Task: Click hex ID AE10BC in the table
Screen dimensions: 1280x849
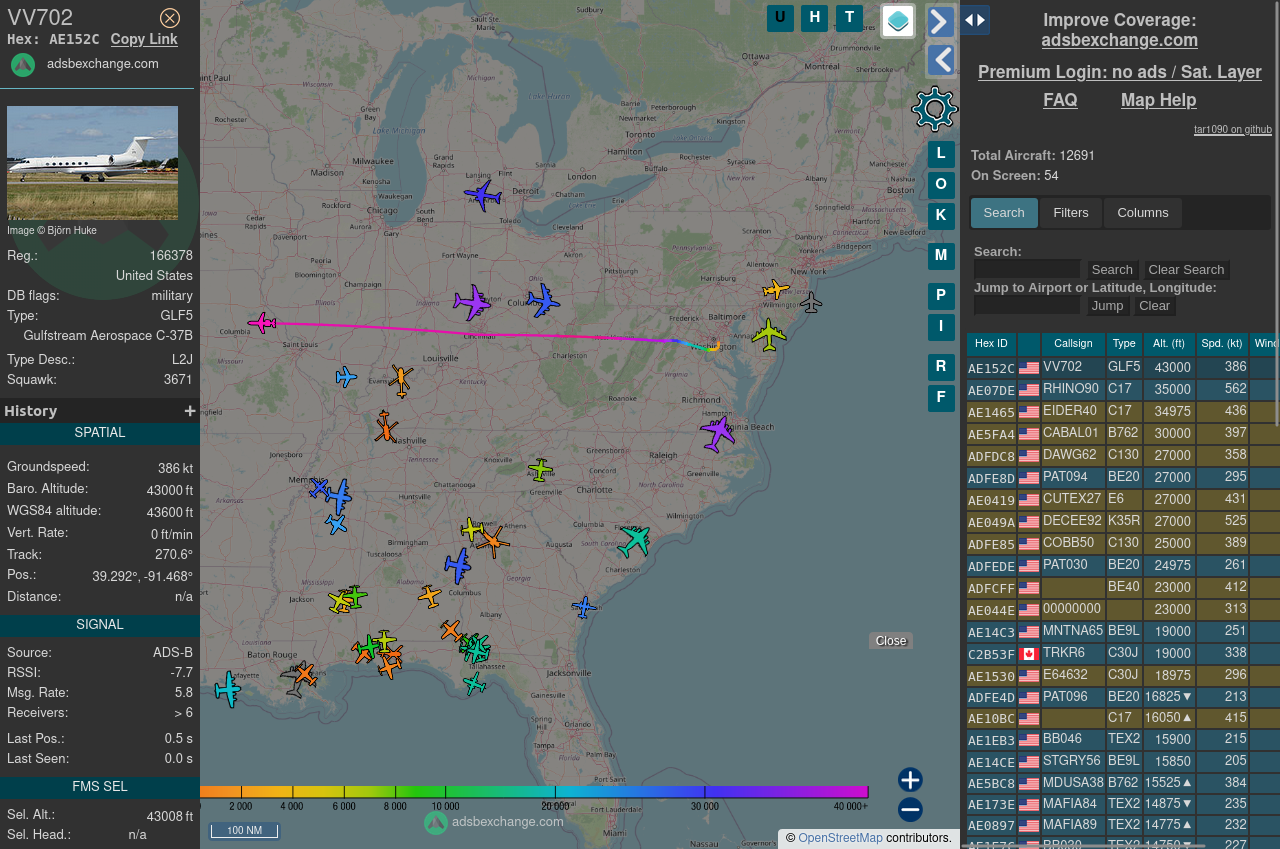Action: [991, 719]
